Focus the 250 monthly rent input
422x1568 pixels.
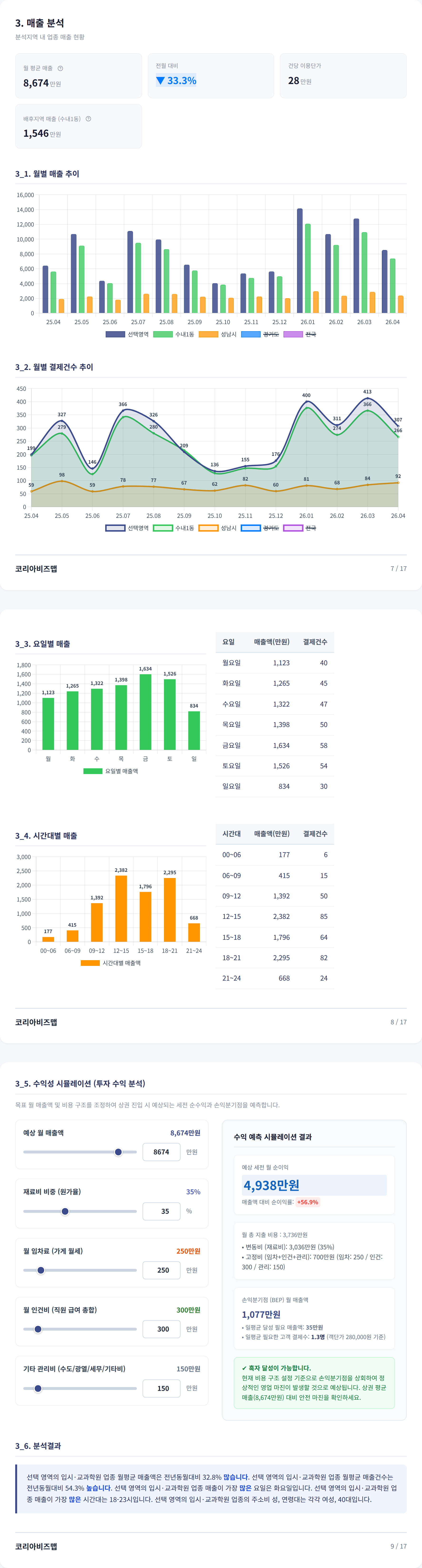point(161,1270)
